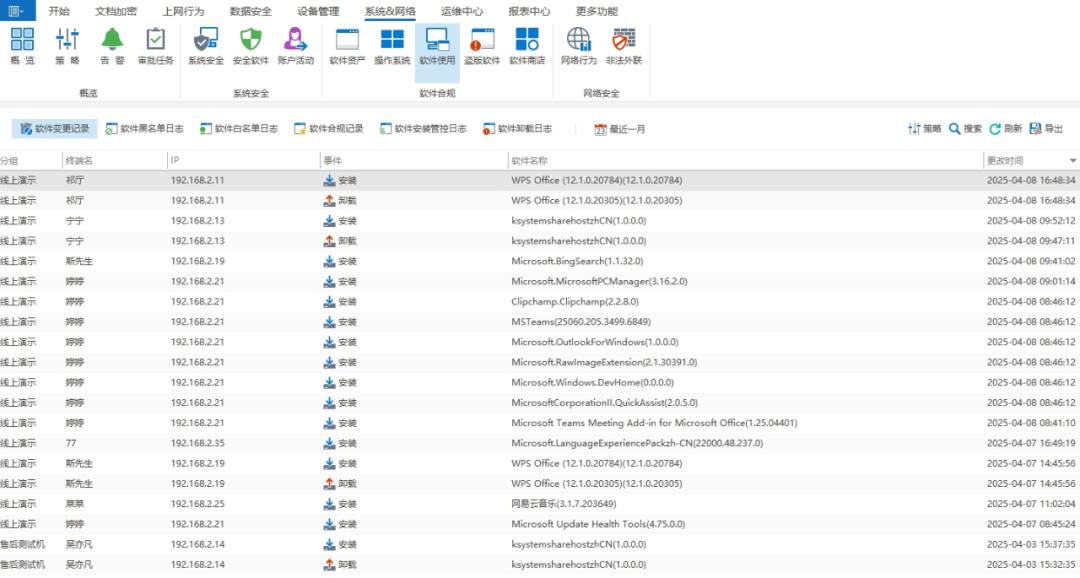Screen dimensions: 1080x578
Task: Click the 更改时间 column sort arrow
Action: tap(1073, 161)
